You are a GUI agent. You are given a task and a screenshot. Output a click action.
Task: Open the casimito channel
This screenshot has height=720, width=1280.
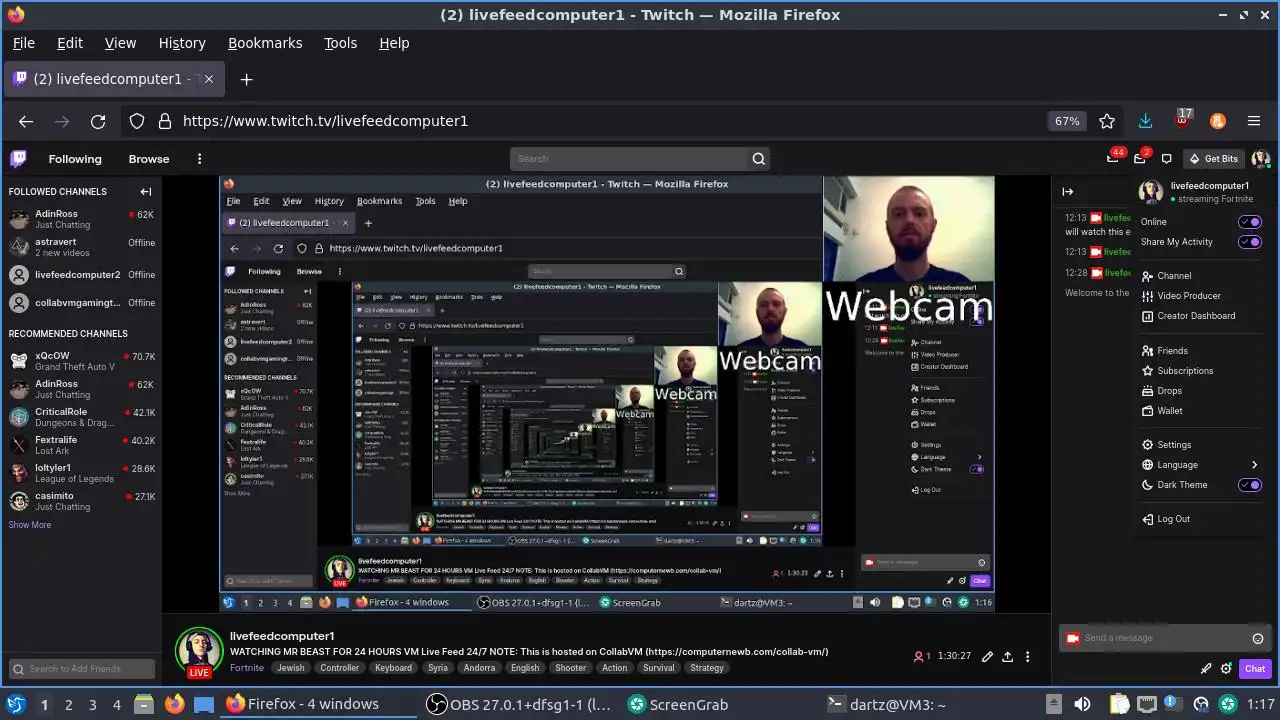pos(80,501)
